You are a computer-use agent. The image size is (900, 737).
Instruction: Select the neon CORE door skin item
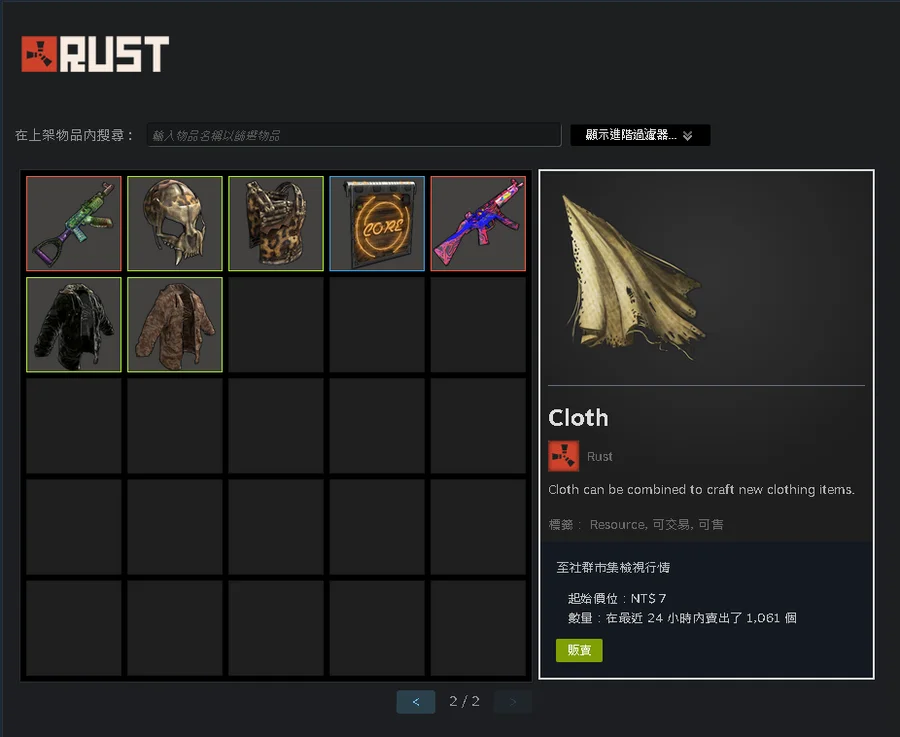click(377, 223)
